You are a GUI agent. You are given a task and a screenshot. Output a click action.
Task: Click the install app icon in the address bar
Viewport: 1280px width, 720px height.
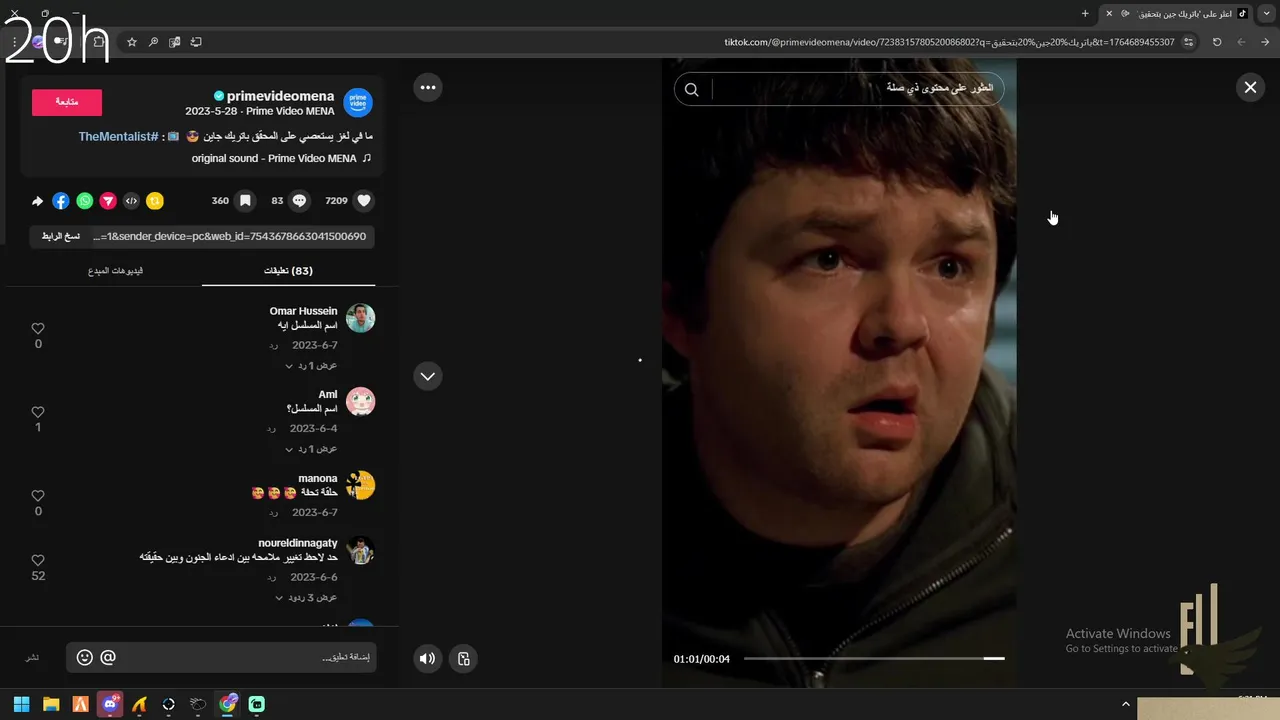[196, 42]
